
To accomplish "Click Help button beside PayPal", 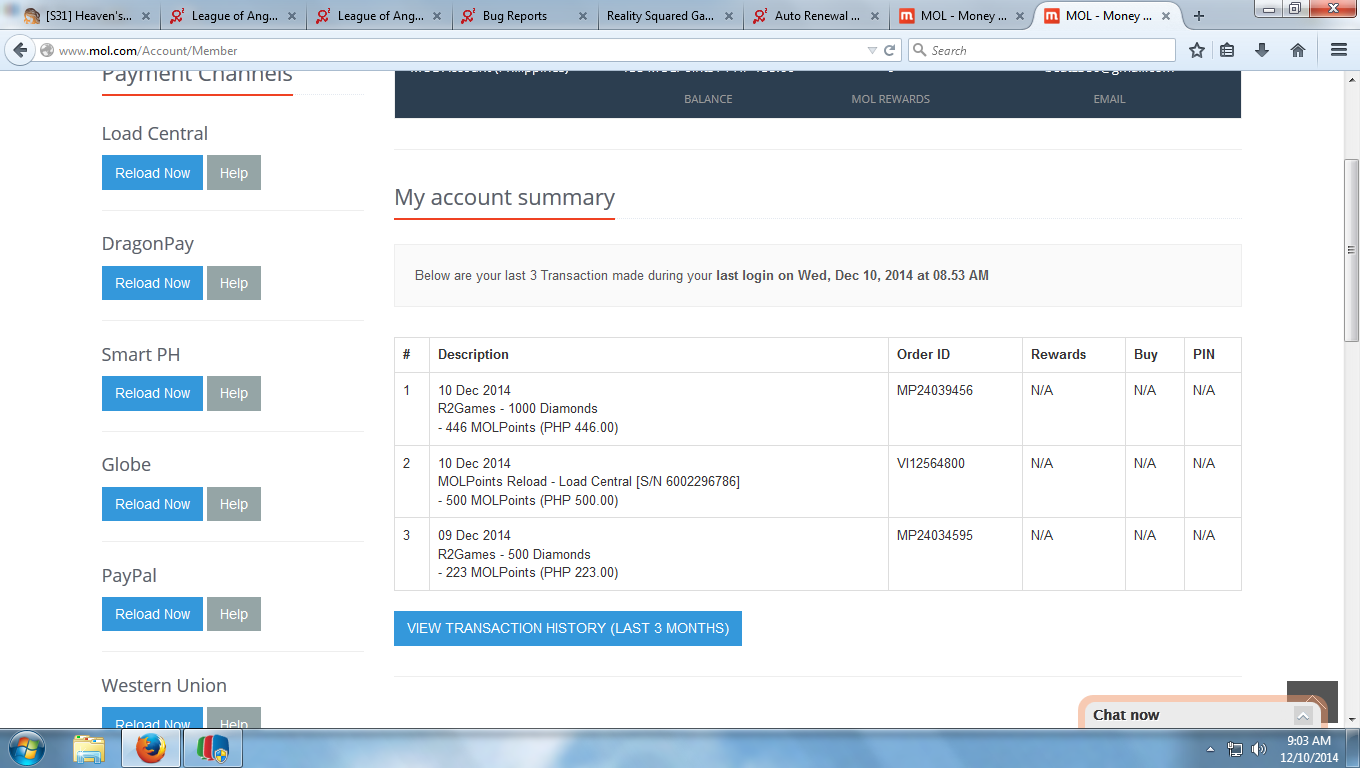I will 233,614.
